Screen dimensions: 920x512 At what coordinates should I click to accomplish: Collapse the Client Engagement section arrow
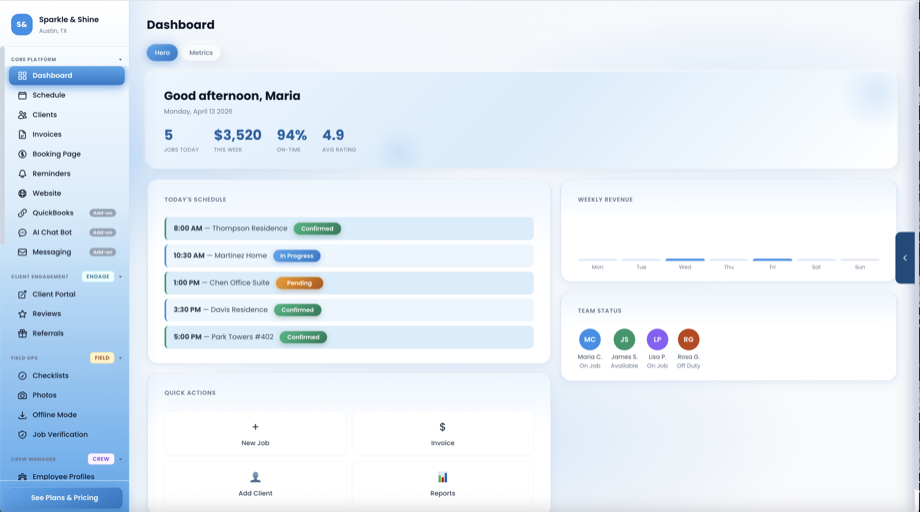(120, 276)
